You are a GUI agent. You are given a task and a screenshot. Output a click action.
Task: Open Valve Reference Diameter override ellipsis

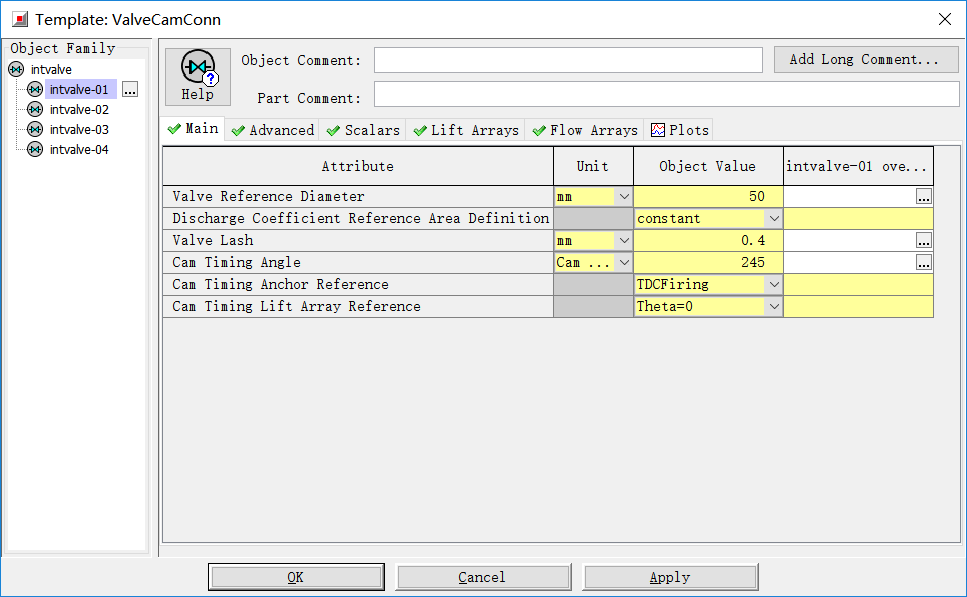pyautogui.click(x=923, y=197)
